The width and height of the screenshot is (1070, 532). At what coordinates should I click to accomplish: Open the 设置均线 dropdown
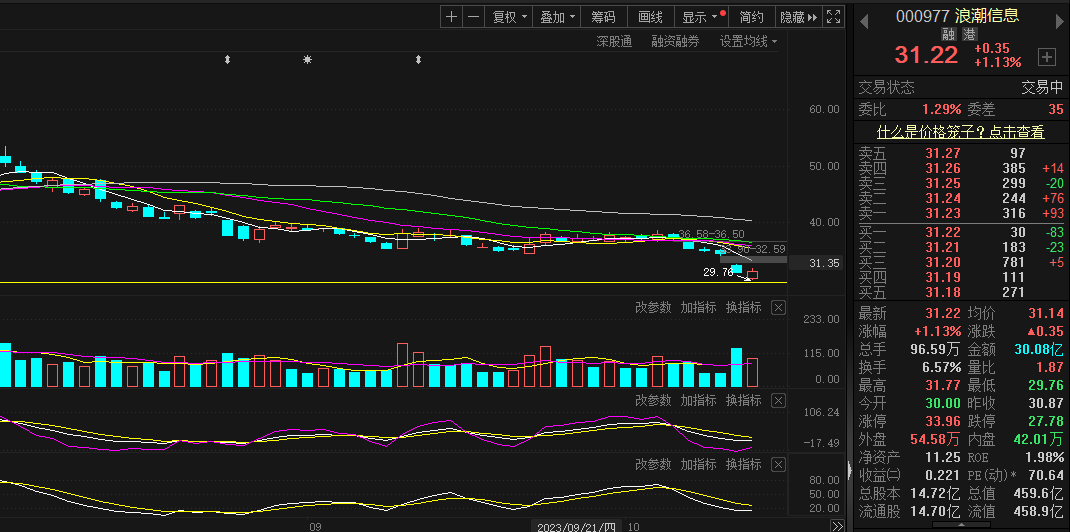click(x=749, y=41)
